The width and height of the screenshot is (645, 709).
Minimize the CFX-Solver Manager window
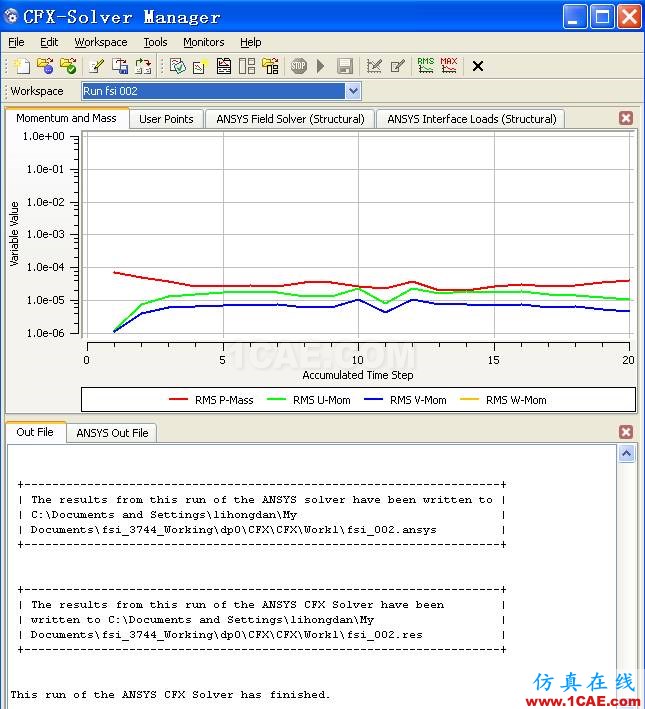tap(574, 17)
